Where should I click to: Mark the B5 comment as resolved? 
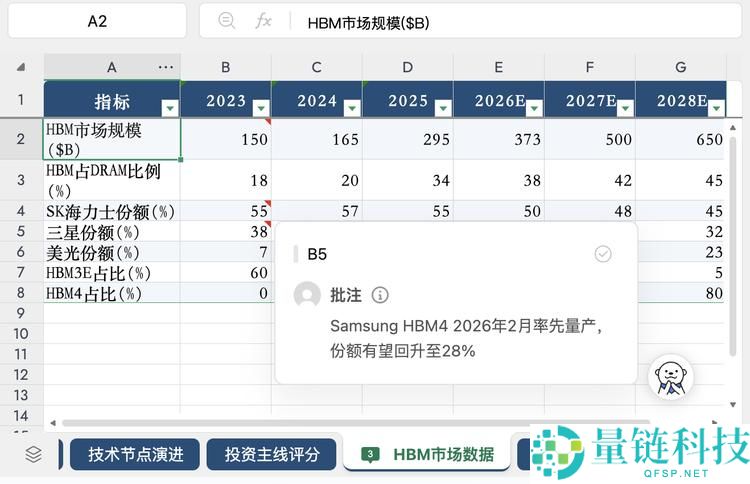[x=603, y=253]
